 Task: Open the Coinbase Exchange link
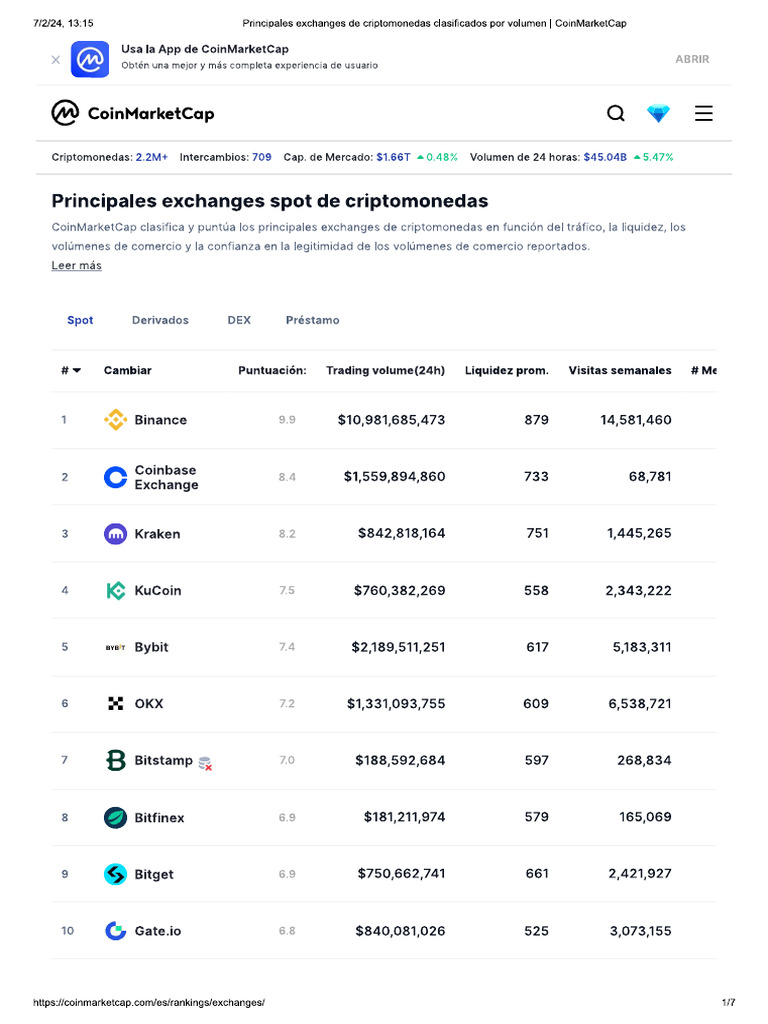point(166,477)
